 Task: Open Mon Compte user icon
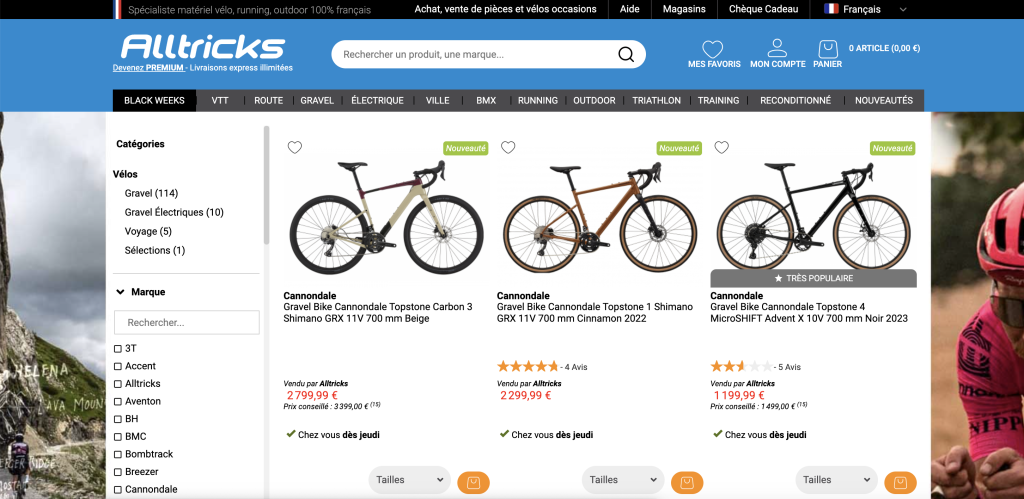pos(777,48)
